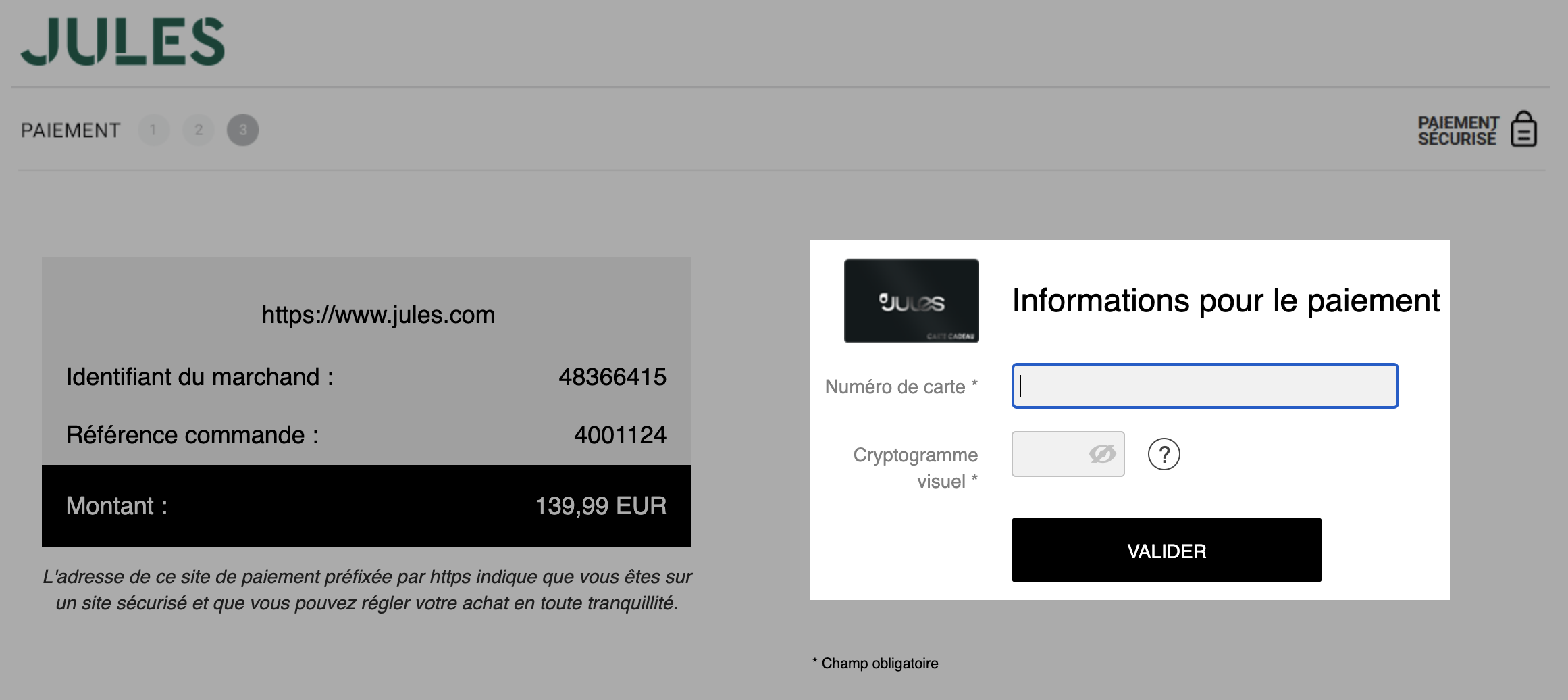Click the merchant identifier 48366415
The image size is (1568, 700).
[612, 377]
